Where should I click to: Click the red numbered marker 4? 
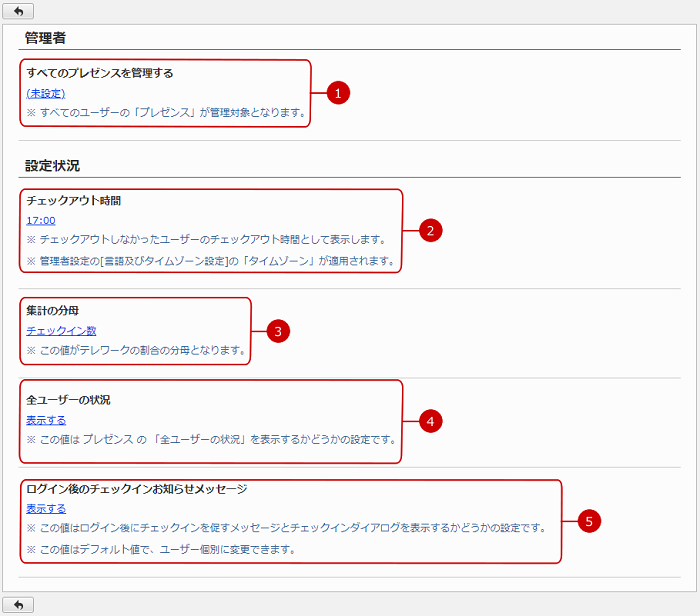point(430,421)
